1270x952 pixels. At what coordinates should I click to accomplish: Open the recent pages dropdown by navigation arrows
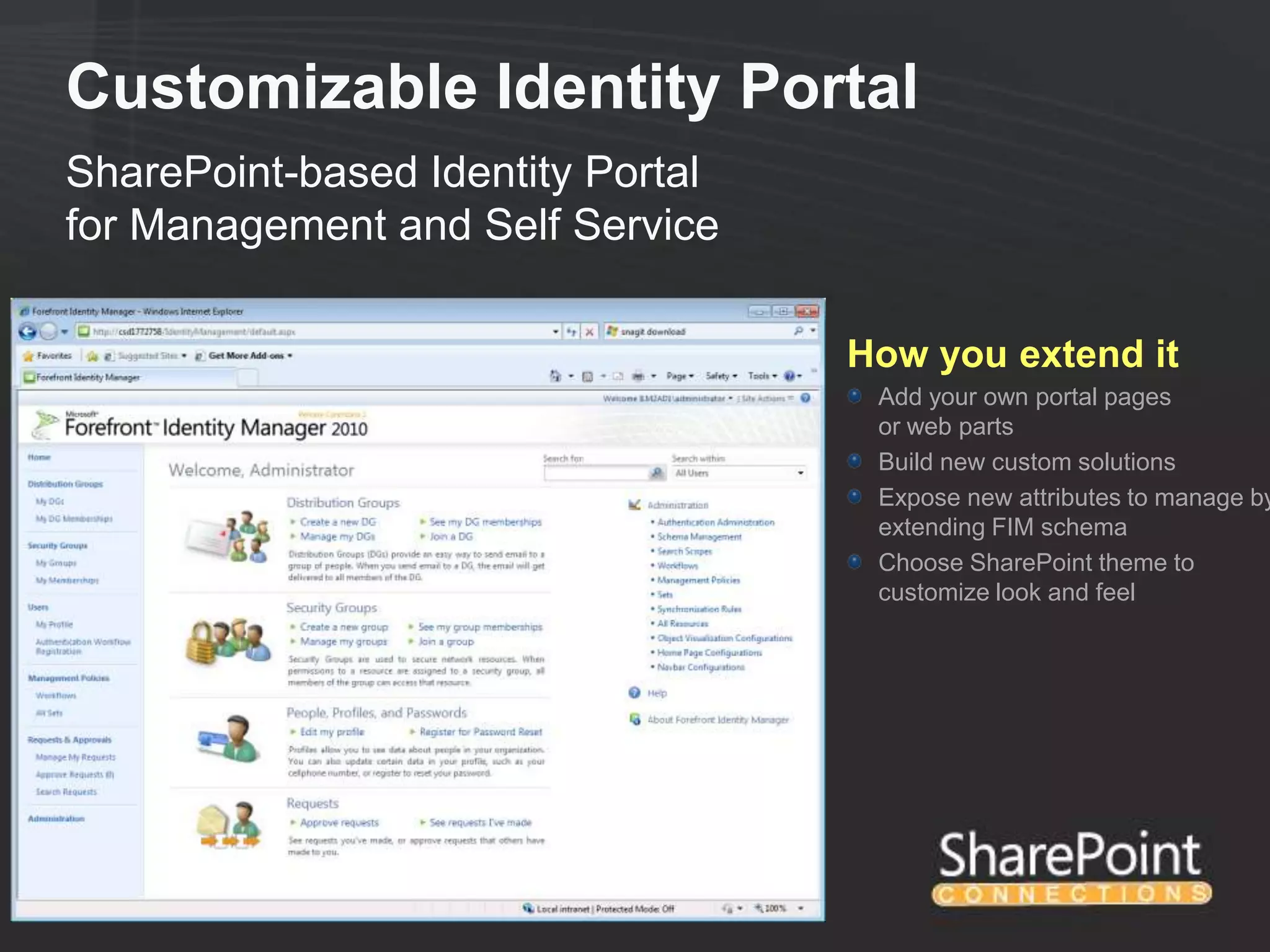tap(64, 332)
